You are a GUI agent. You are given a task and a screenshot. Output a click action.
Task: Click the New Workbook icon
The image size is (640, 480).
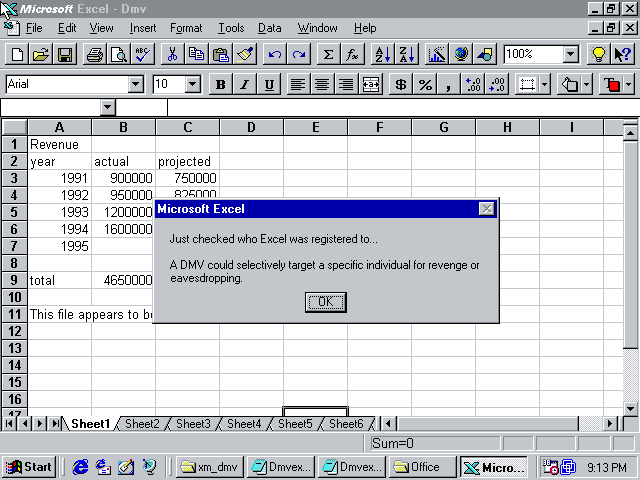pos(17,54)
